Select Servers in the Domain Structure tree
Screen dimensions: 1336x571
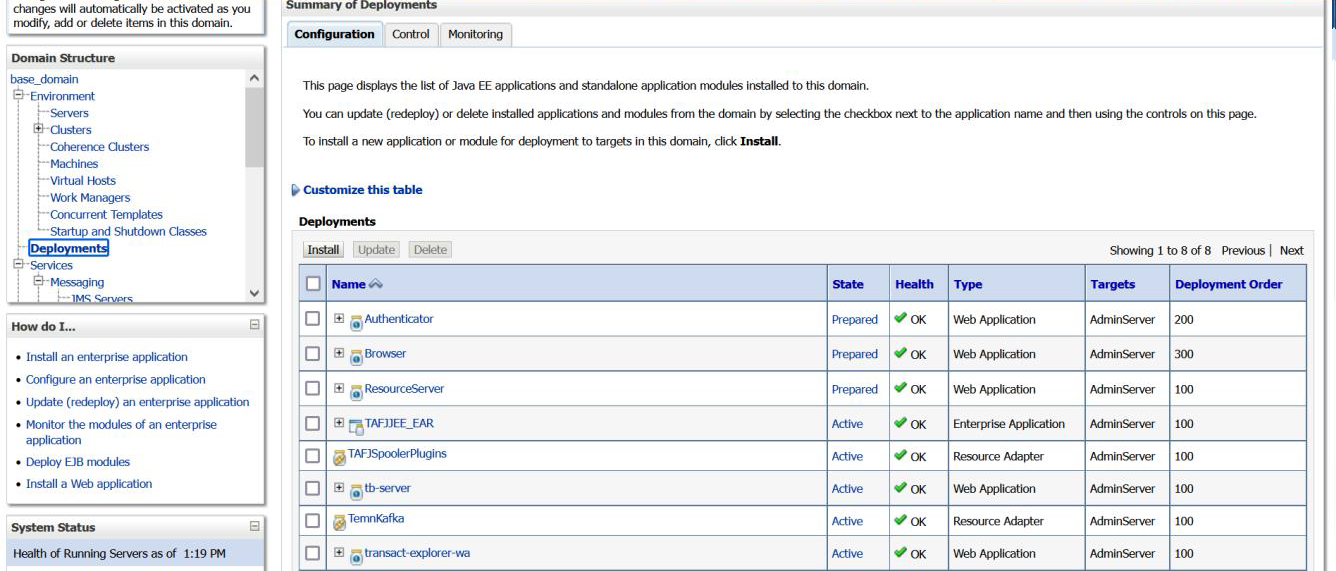point(70,113)
